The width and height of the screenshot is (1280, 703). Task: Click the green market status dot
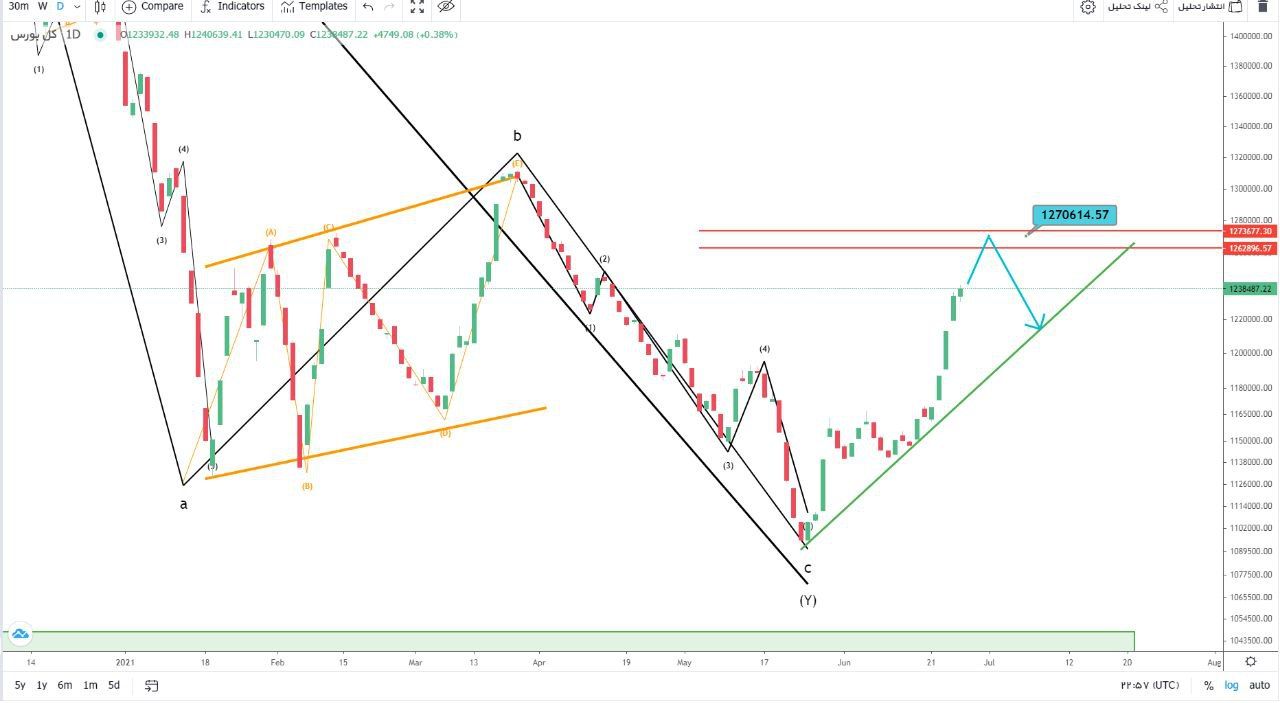click(99, 35)
